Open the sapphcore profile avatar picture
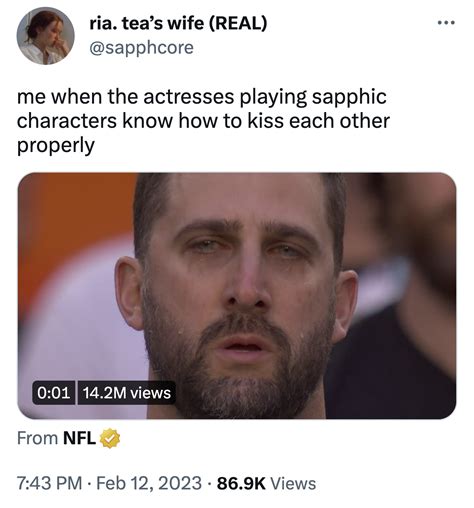 click(45, 35)
